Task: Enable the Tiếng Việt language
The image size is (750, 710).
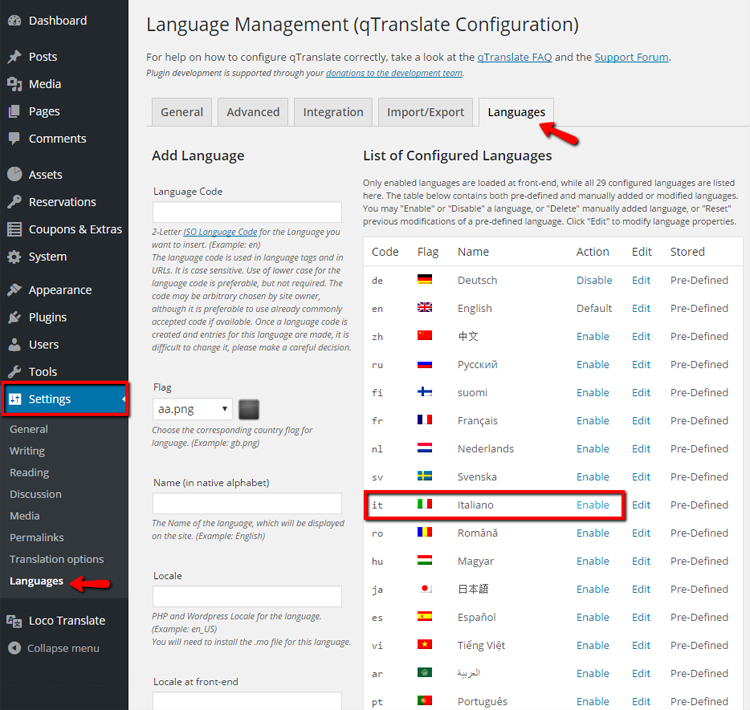Action: 593,645
